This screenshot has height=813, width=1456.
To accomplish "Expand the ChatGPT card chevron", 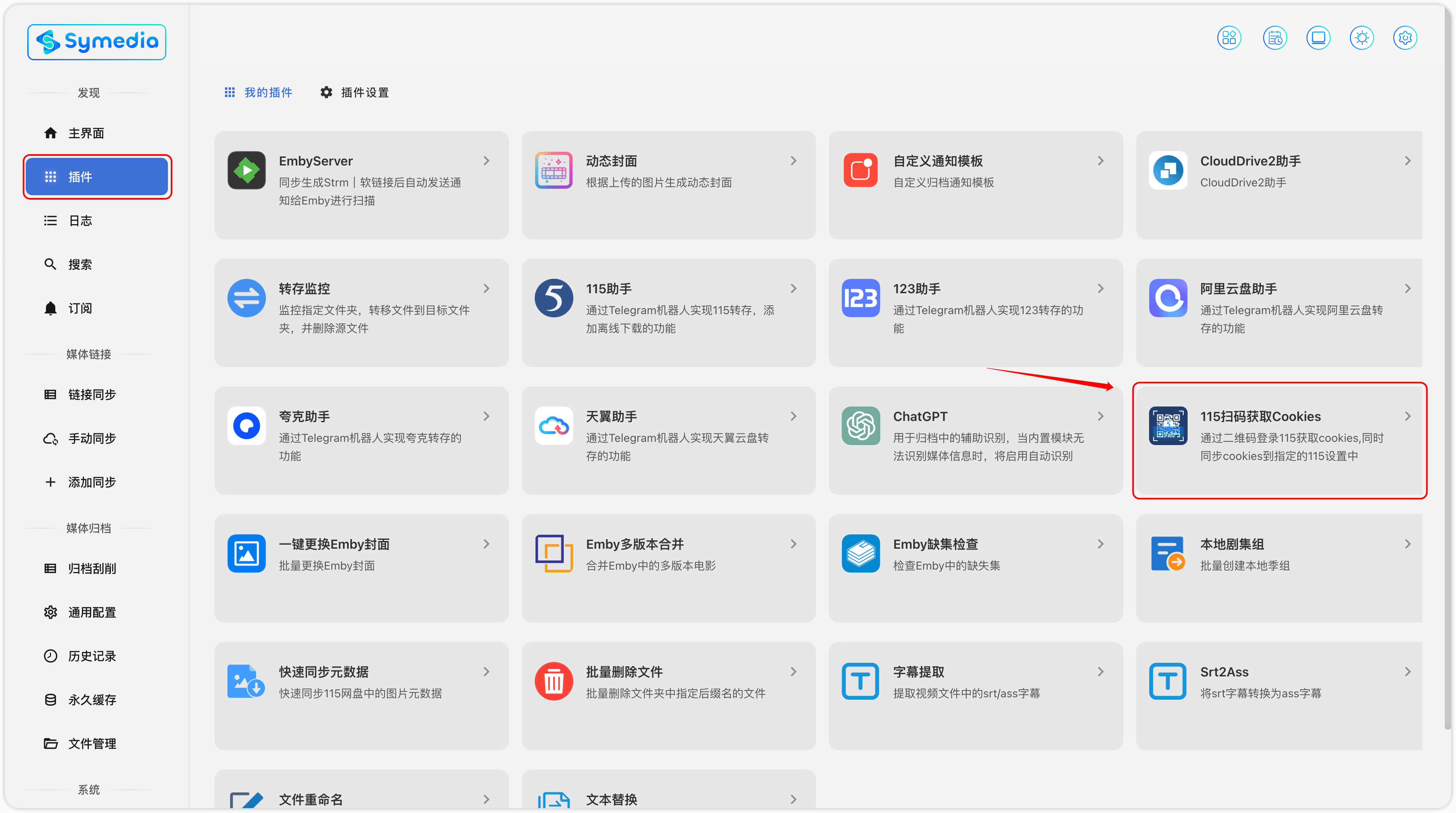I will point(1100,417).
